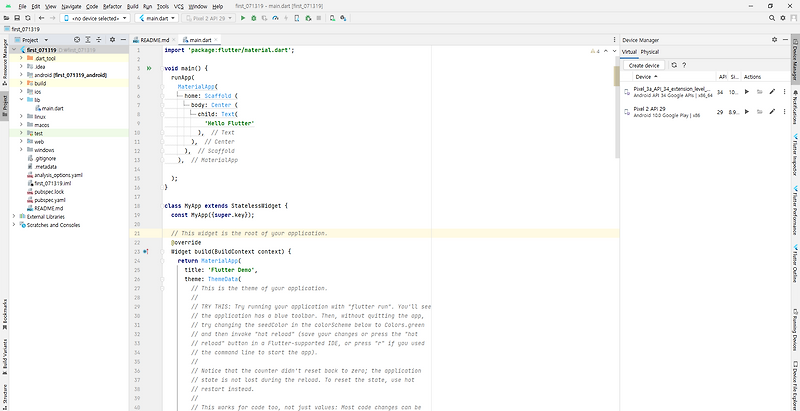Expand the android folder in project tree
The image size is (800, 411).
point(19,74)
